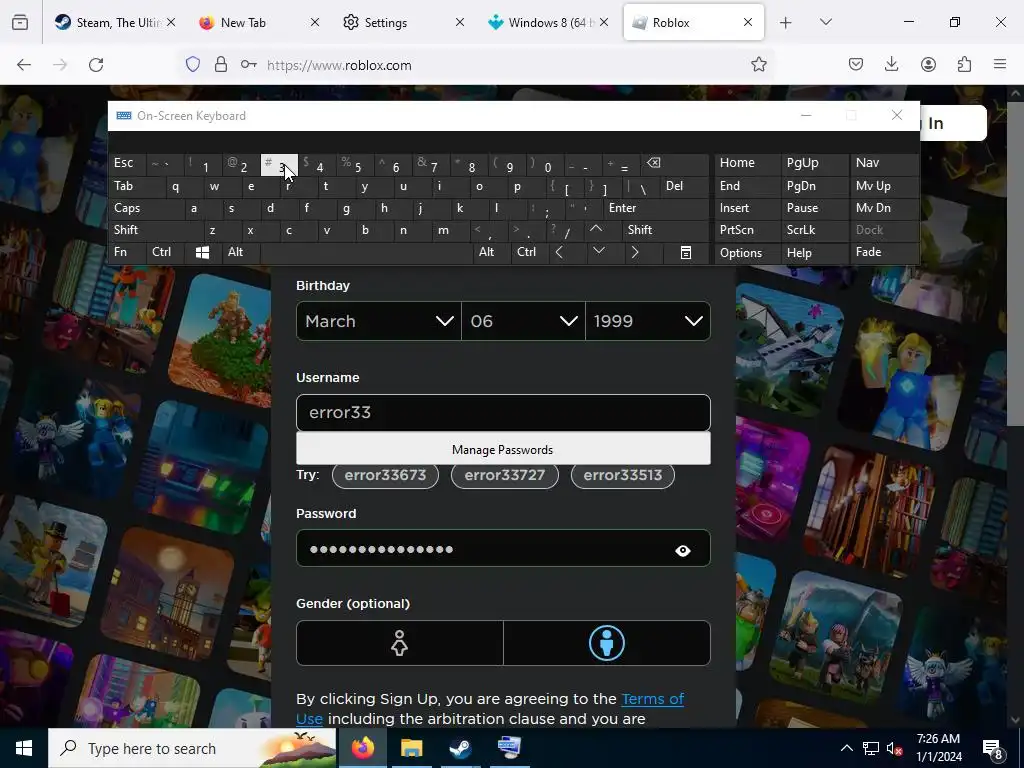Open the clock showing 7:26 AM
1024x768 pixels.
click(938, 748)
